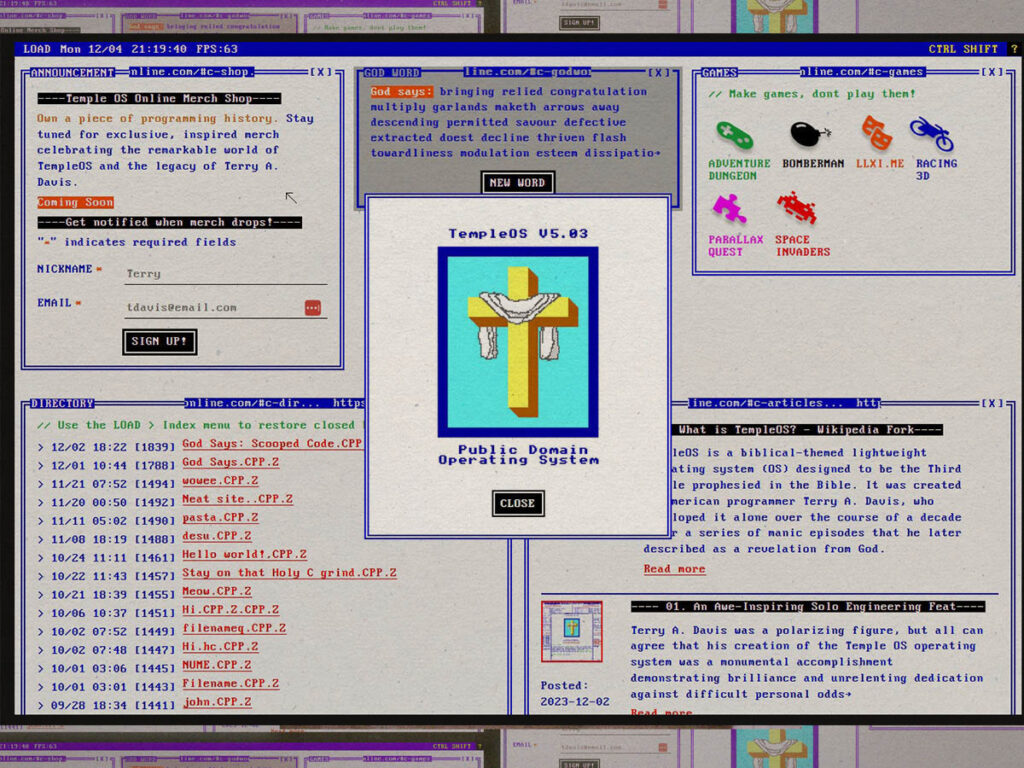Click the TempleOS cross logo image
Viewport: 1024px width, 768px height.
pos(518,342)
